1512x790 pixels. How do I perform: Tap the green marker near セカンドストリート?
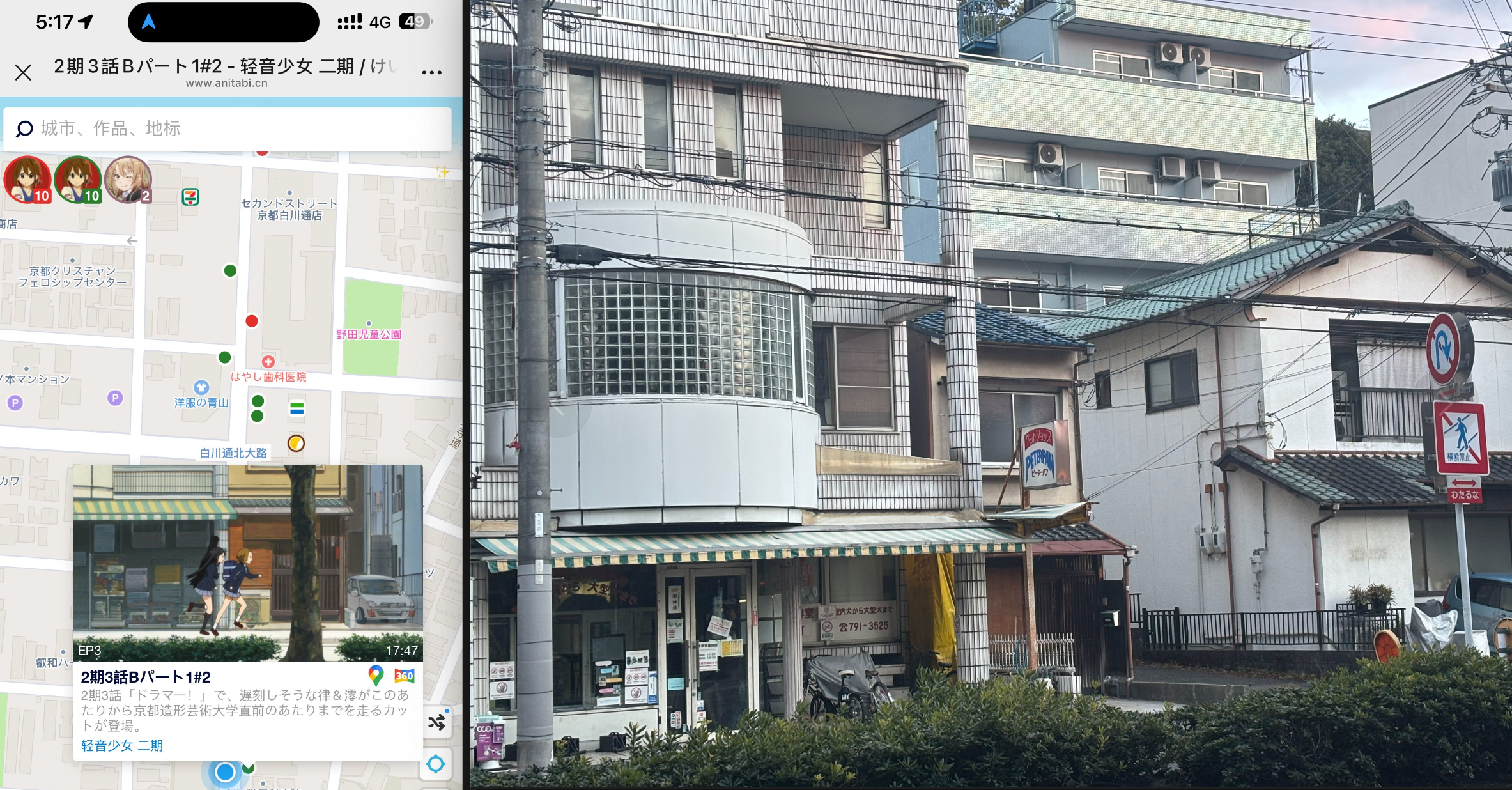(231, 270)
